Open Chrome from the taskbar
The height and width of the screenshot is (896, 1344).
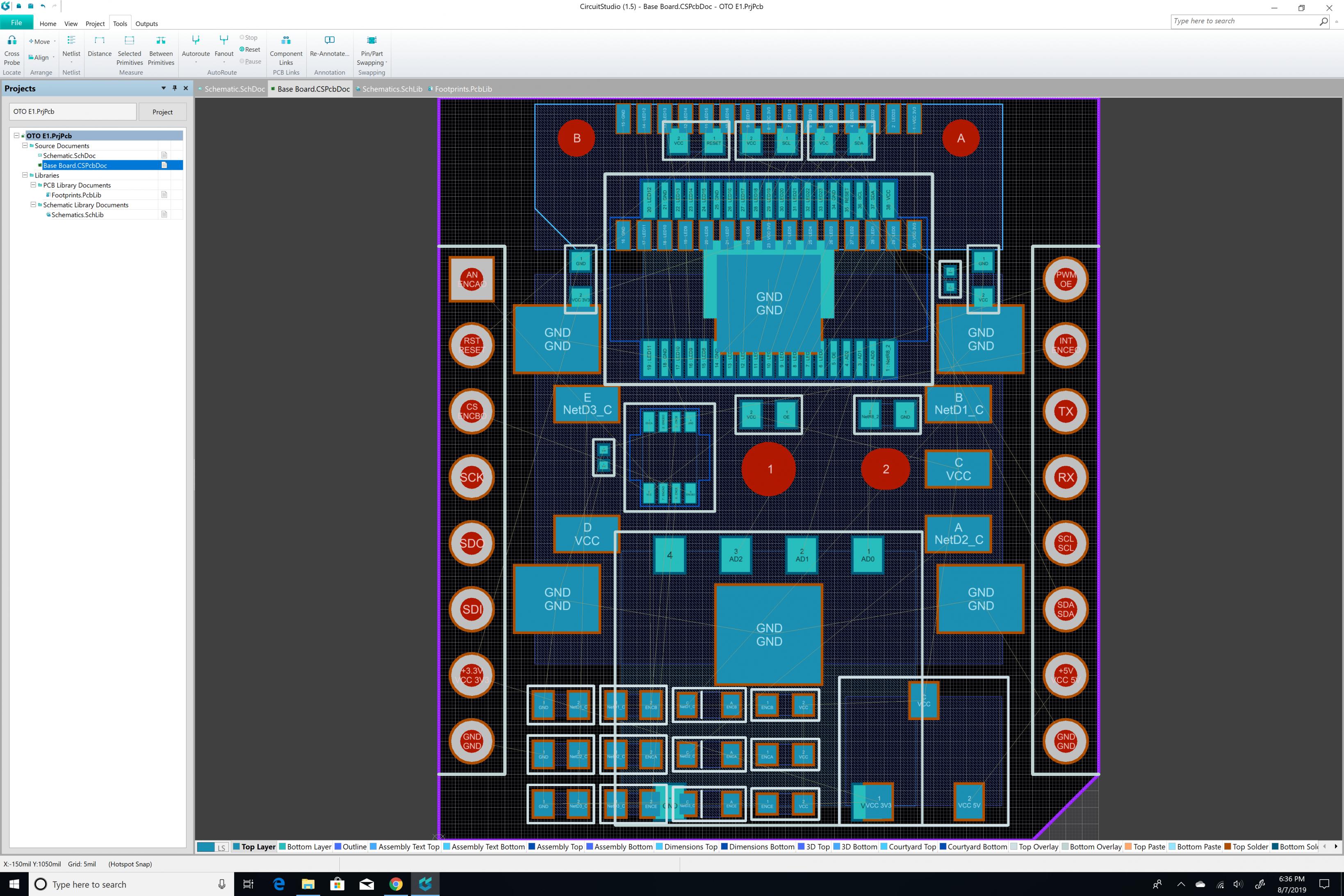click(x=396, y=884)
